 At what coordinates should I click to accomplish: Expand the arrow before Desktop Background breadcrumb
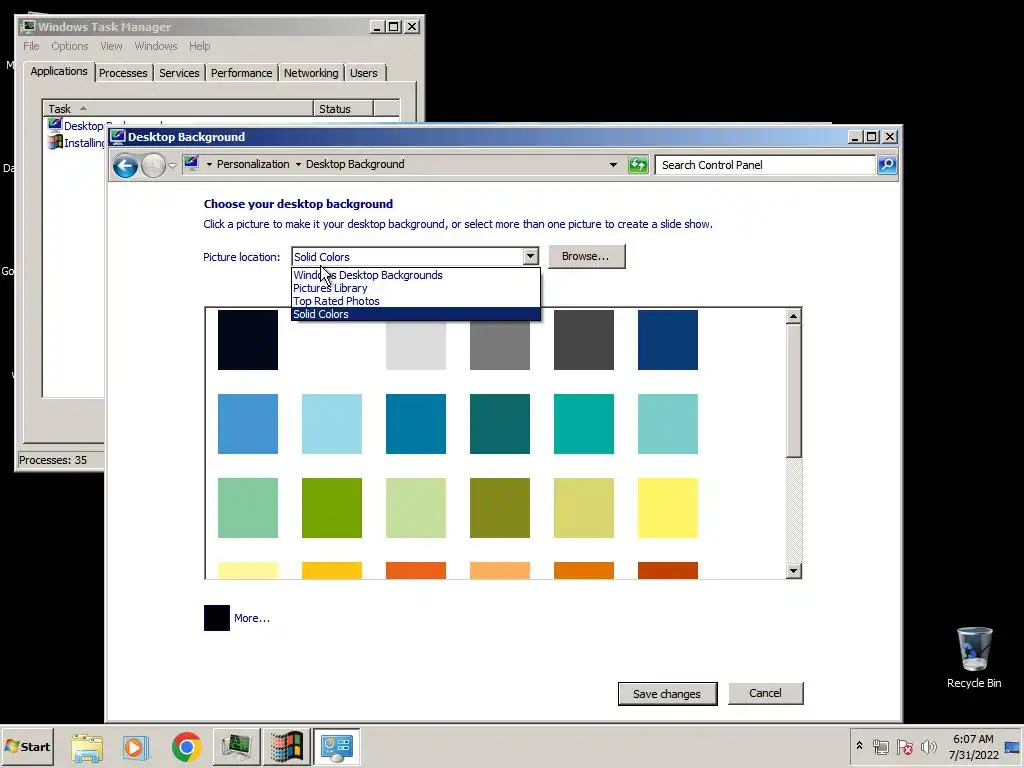click(x=298, y=165)
